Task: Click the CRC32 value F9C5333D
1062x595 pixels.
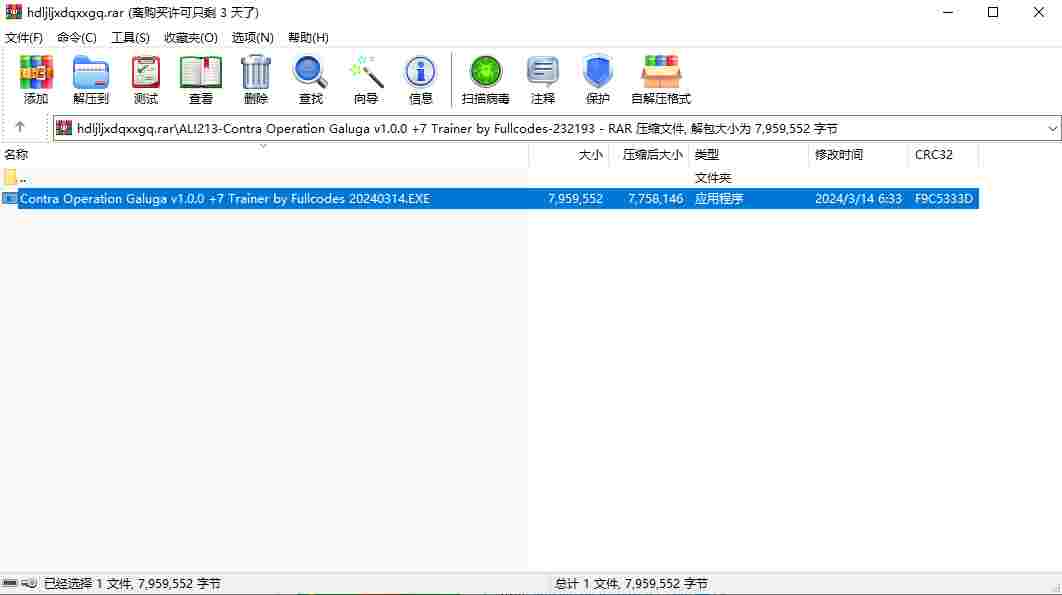Action: (943, 199)
